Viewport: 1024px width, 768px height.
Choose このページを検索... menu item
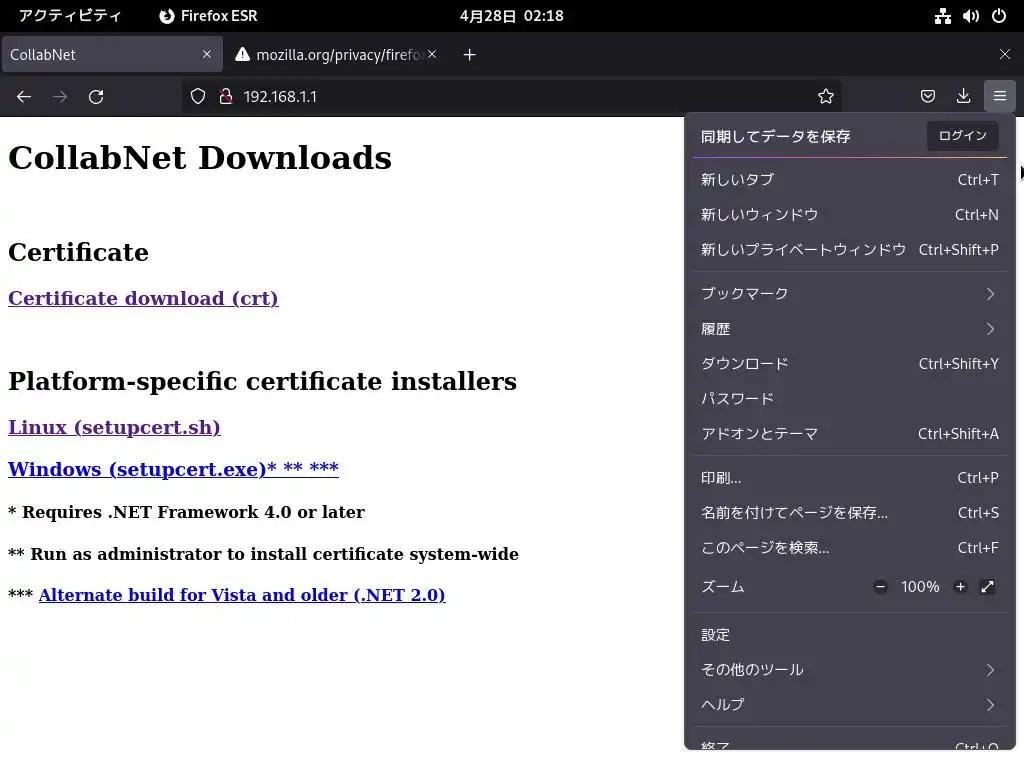click(849, 548)
